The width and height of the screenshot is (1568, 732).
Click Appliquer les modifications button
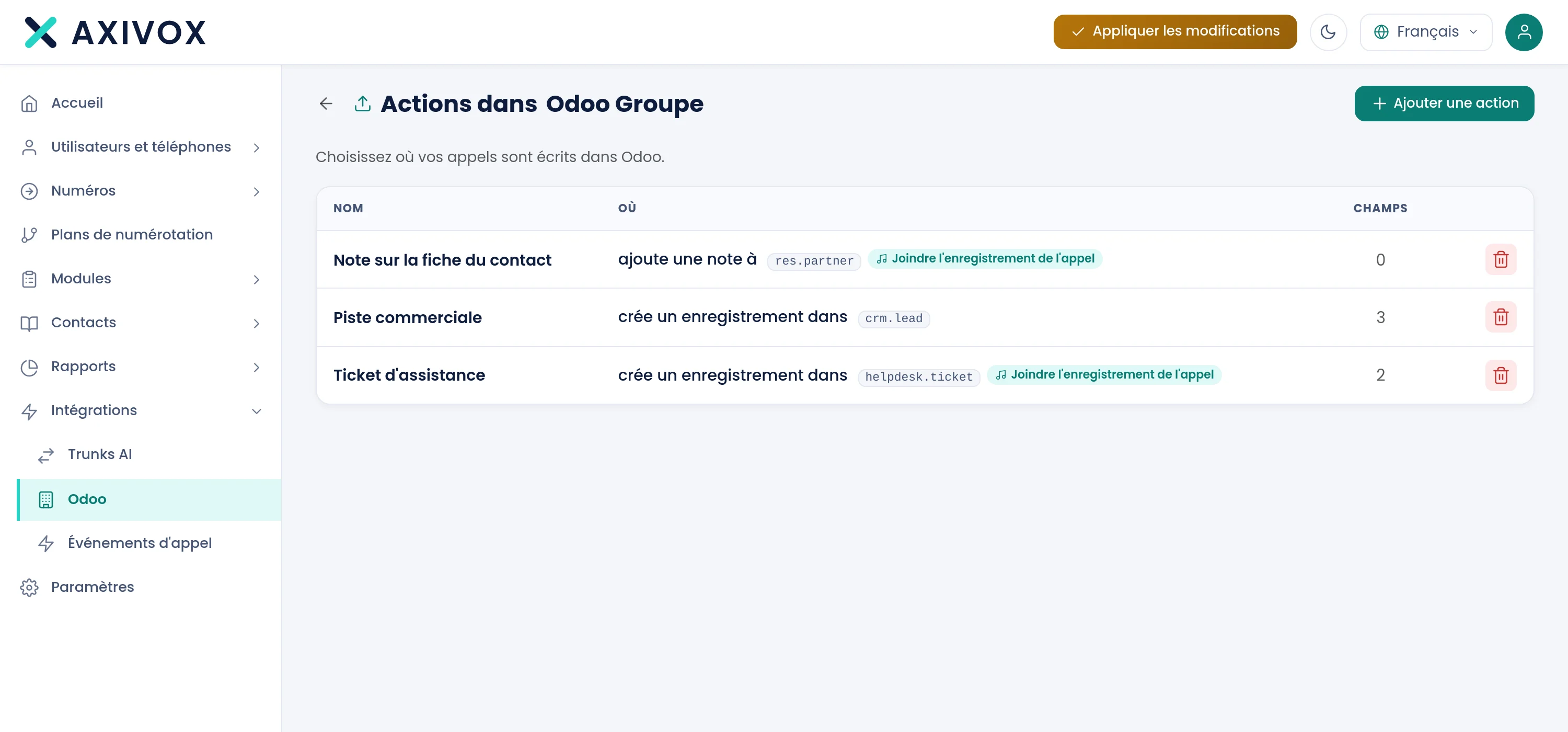click(x=1175, y=32)
